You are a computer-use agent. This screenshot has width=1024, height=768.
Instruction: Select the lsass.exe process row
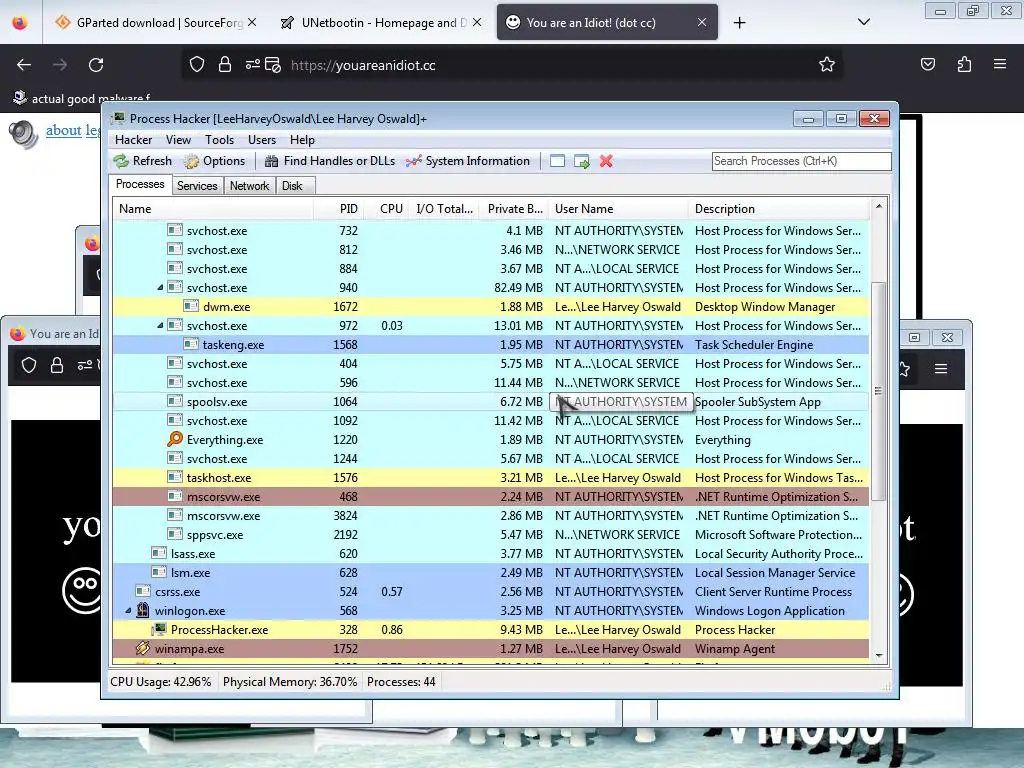pyautogui.click(x=490, y=554)
